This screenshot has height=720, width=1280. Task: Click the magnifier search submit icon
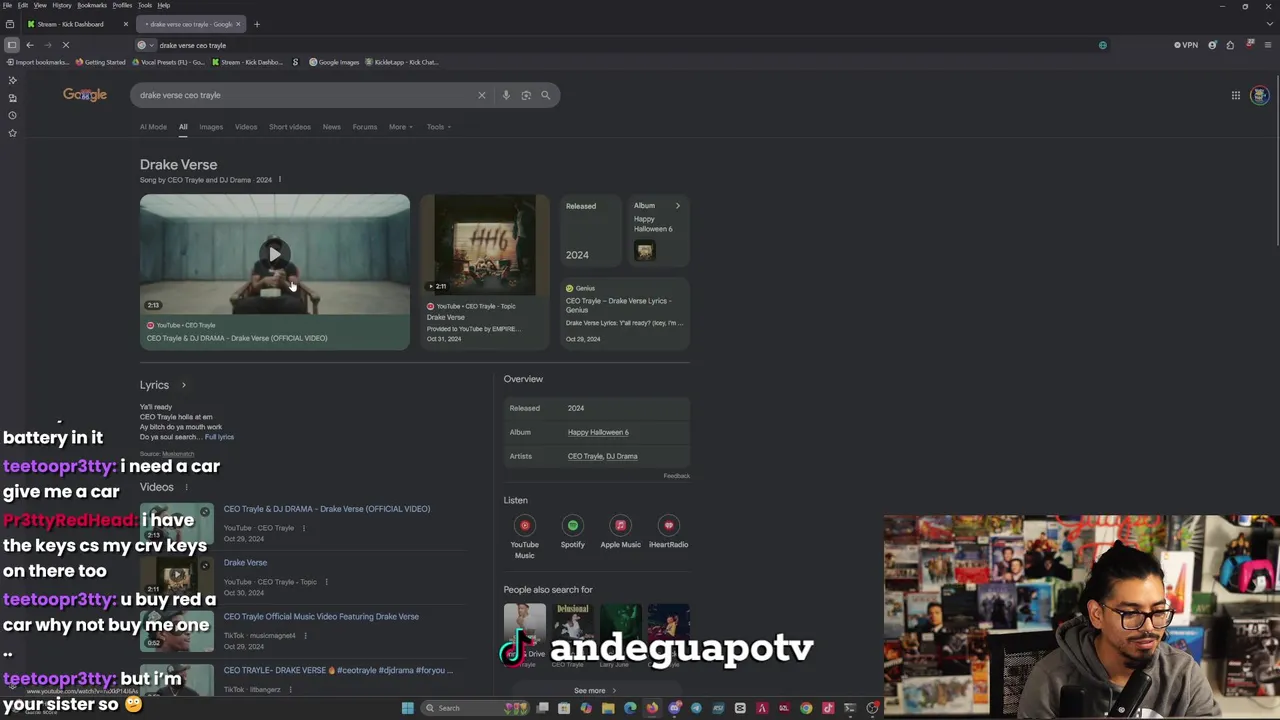[x=545, y=95]
